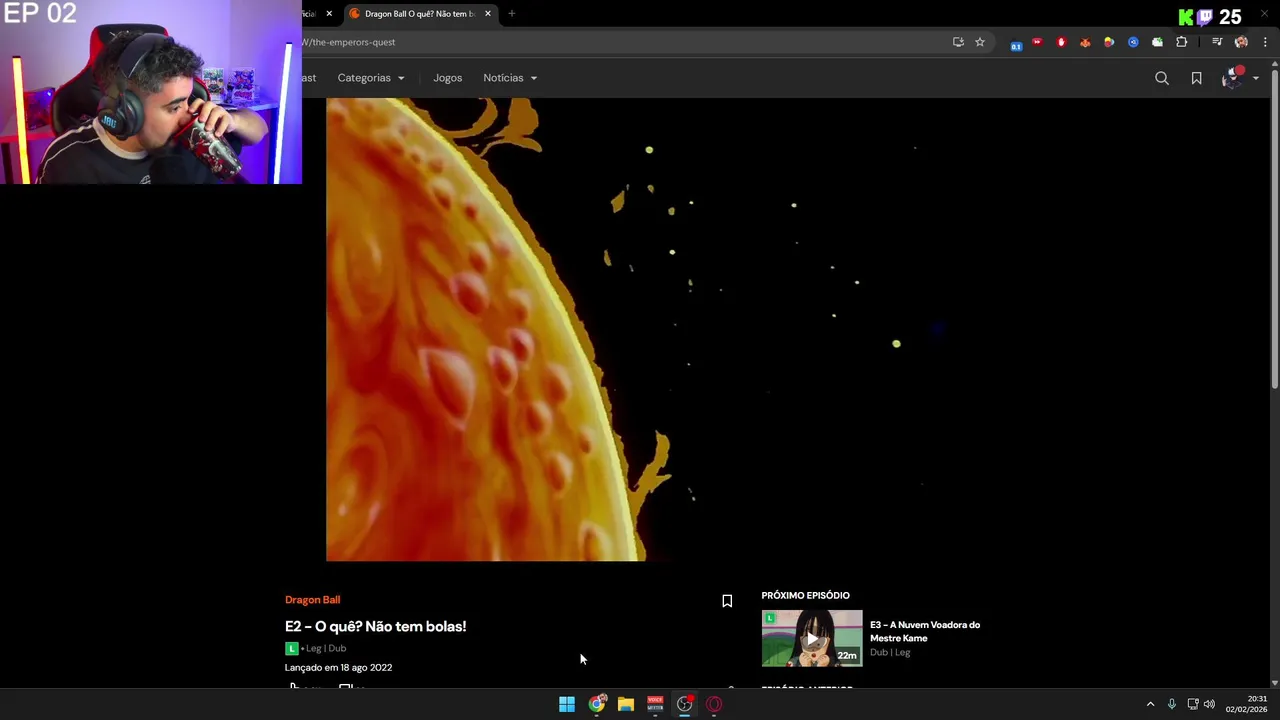Image resolution: width=1280 pixels, height=720 pixels.
Task: Click the text Lançado em 18 ago 2022
Action: tap(338, 667)
